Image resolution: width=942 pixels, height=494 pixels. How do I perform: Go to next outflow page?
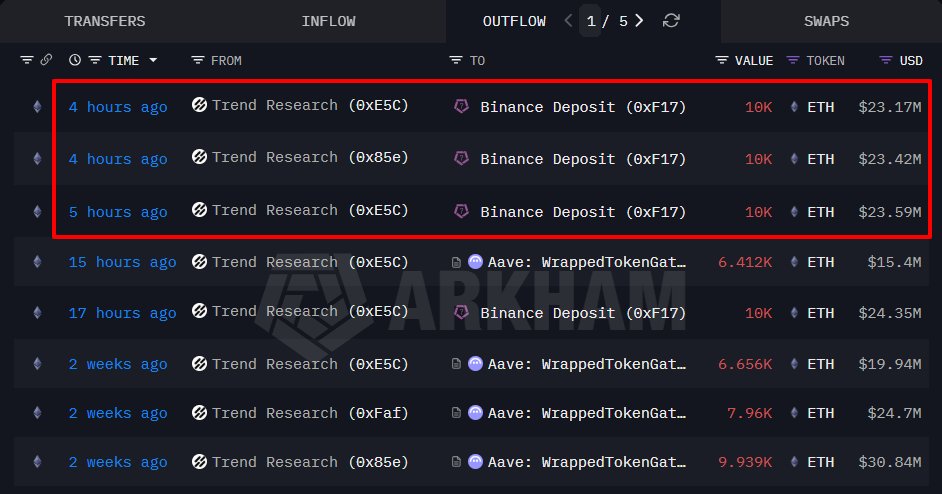pos(640,21)
